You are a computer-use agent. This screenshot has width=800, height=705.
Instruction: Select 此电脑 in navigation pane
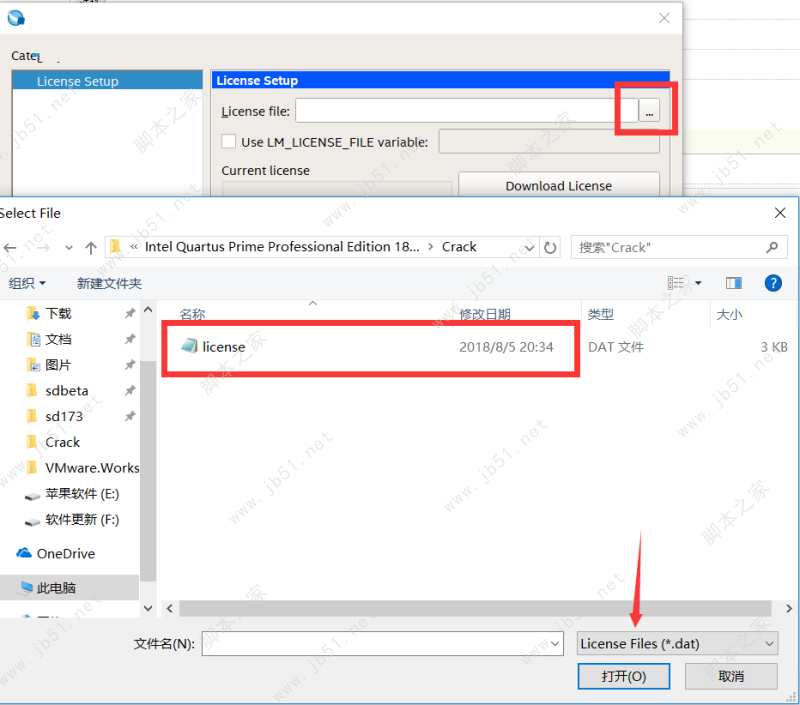pyautogui.click(x=56, y=588)
